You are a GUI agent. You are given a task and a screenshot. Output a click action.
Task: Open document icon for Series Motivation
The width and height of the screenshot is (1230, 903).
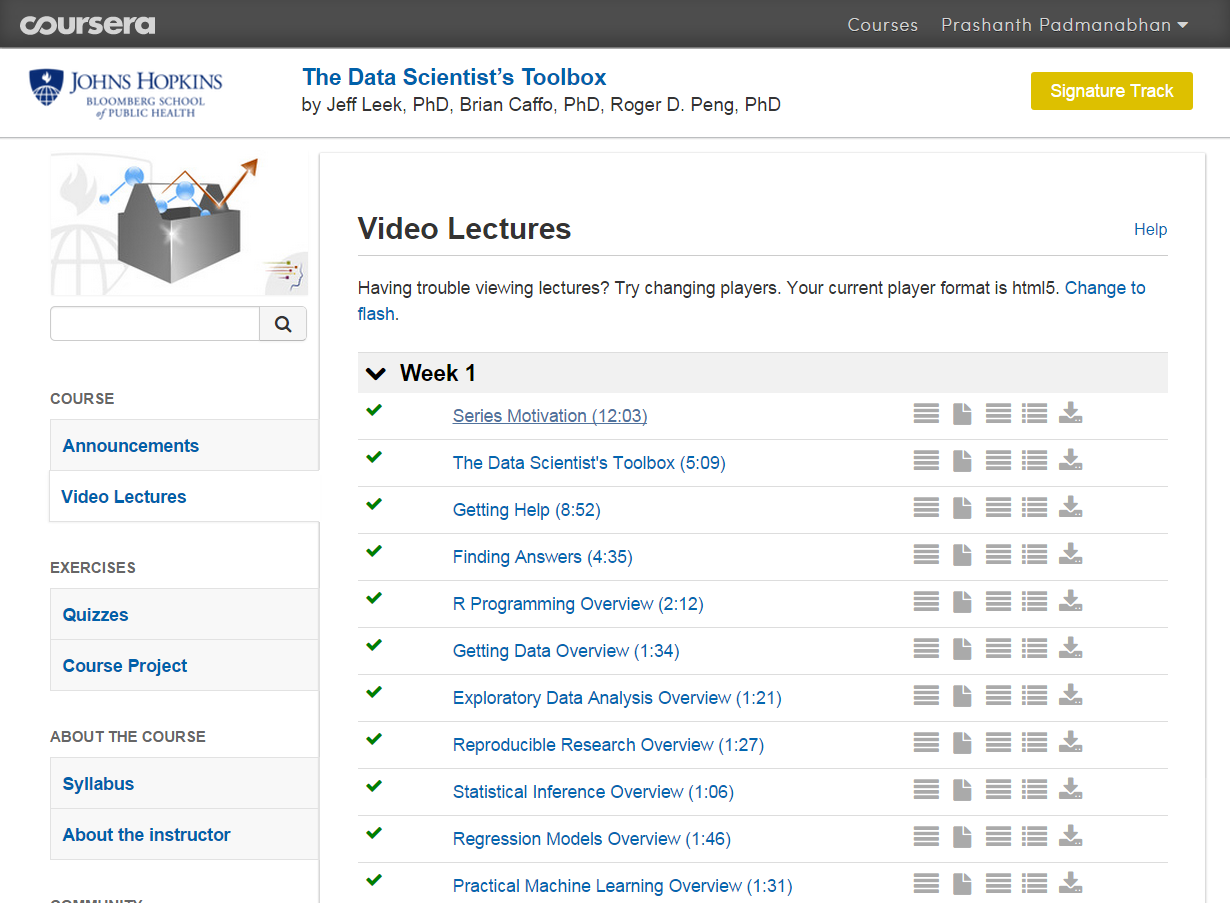[x=962, y=413]
